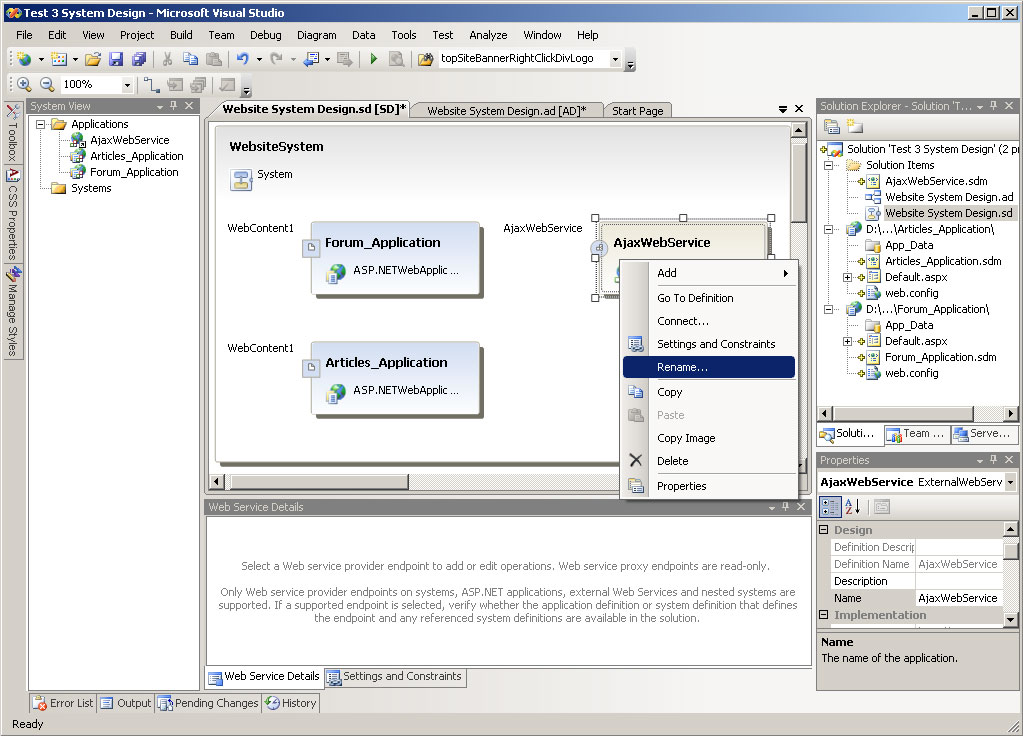Click the New Project toolbar icon
1023x736 pixels.
(x=24, y=59)
